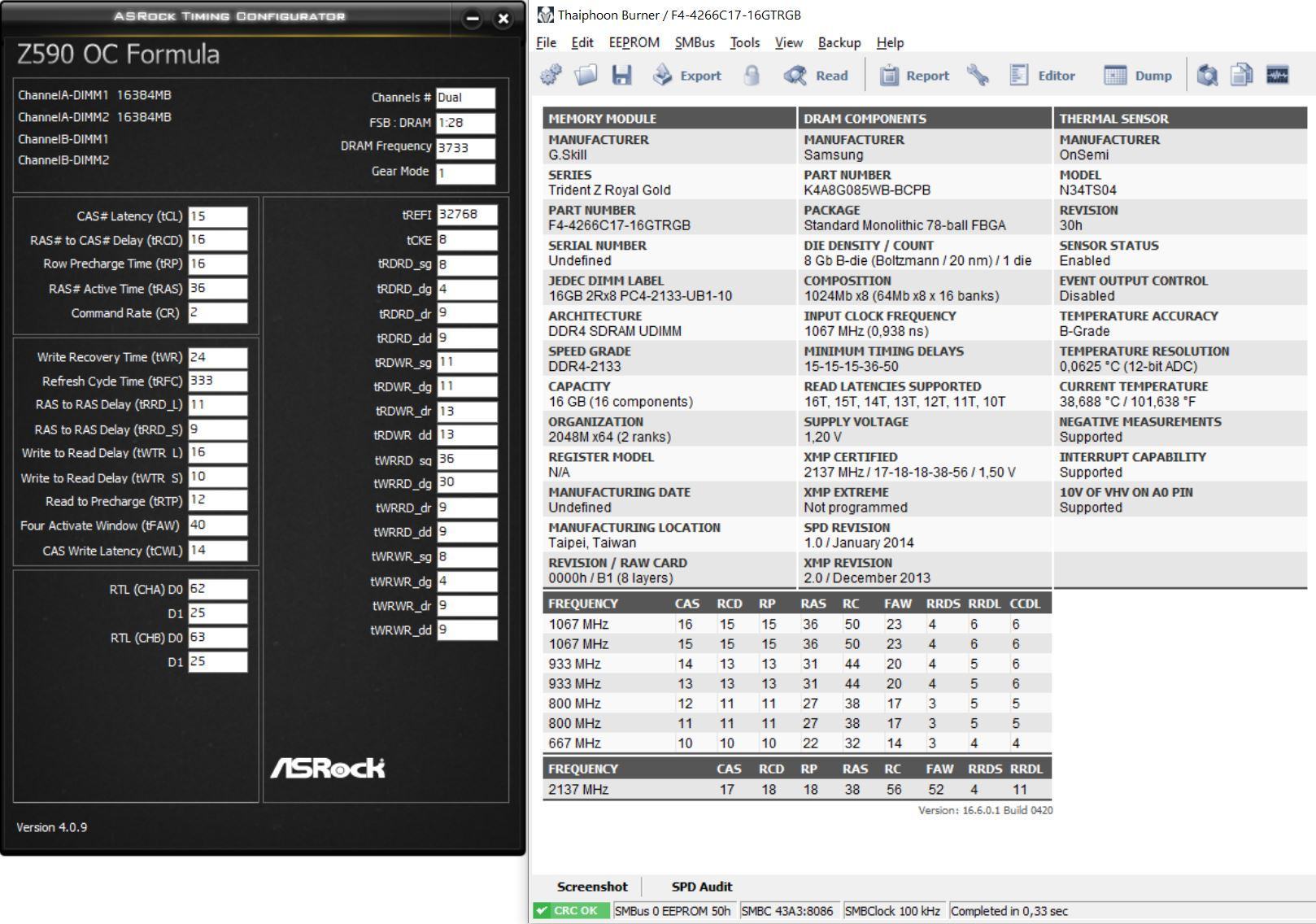Screen dimensions: 1316x924
Task: Click the FSB : DRAM ratio field
Action: tap(465, 123)
